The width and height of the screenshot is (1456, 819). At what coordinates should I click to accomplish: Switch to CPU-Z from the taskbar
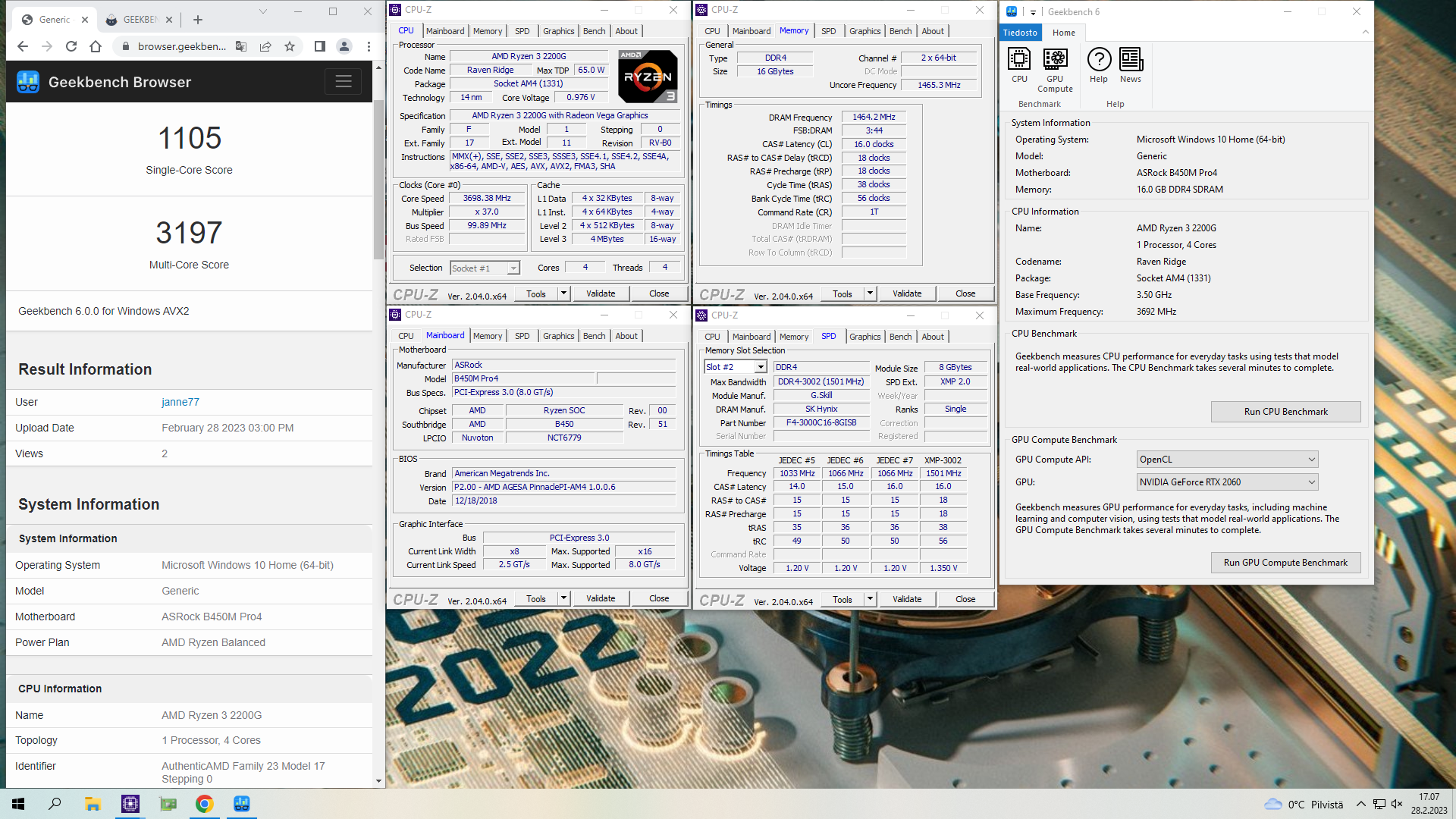click(130, 804)
